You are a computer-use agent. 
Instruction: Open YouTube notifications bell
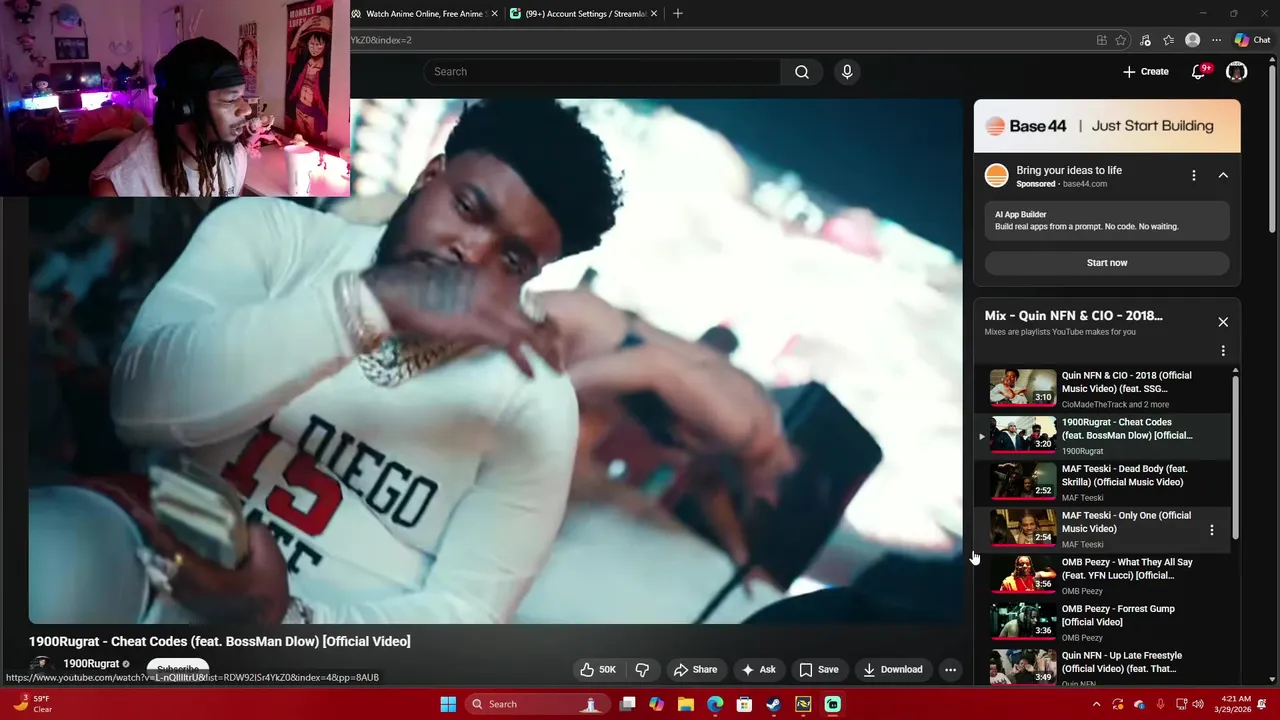pos(1199,72)
